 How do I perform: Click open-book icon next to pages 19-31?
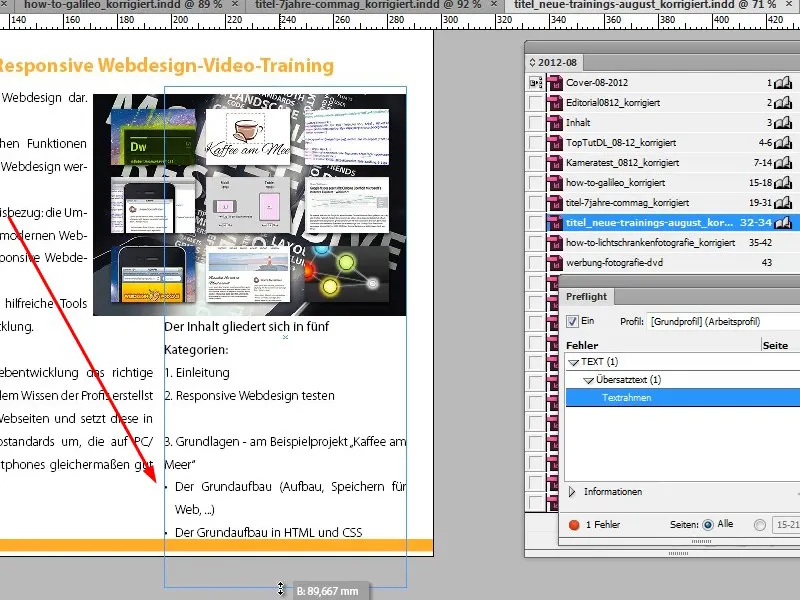[x=783, y=203]
